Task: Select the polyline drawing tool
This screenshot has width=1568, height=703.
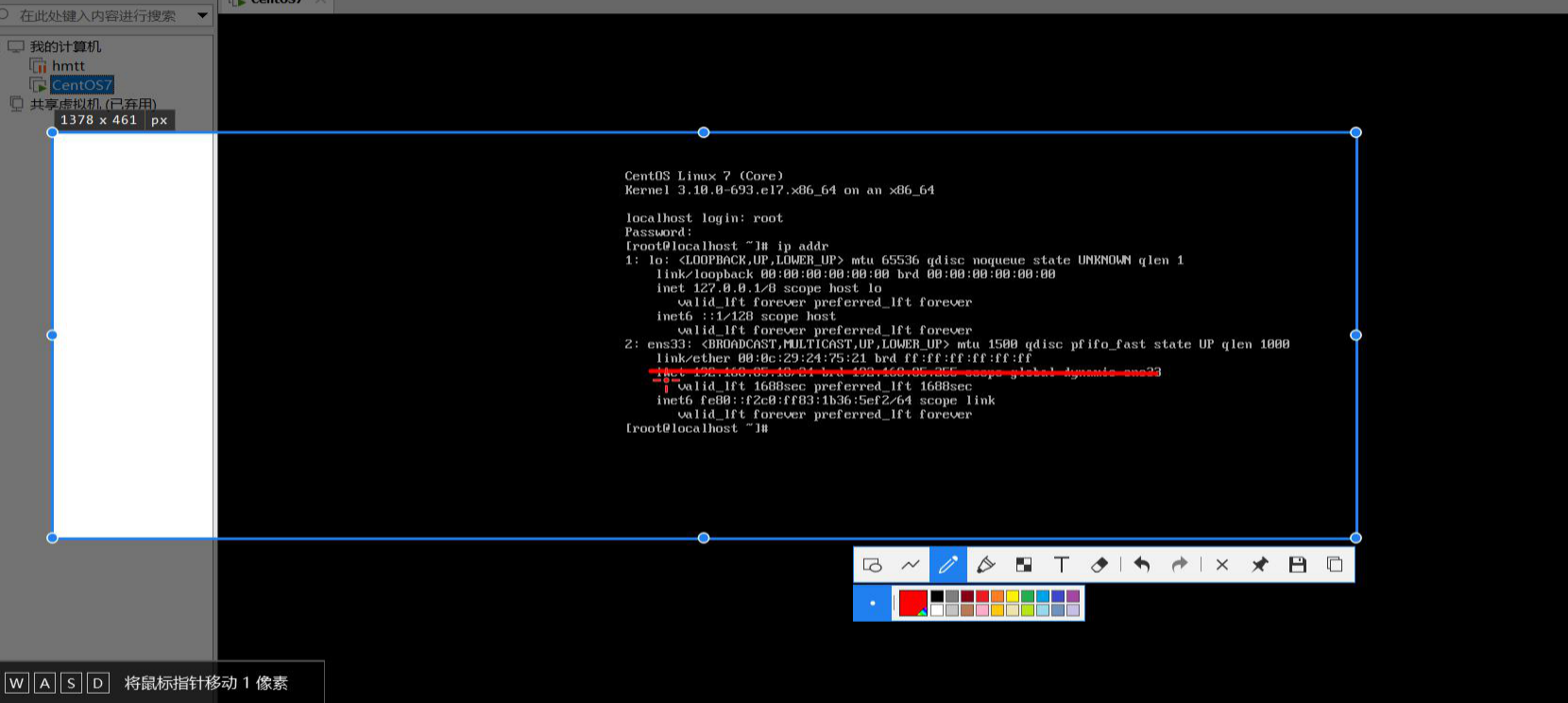Action: click(x=911, y=564)
